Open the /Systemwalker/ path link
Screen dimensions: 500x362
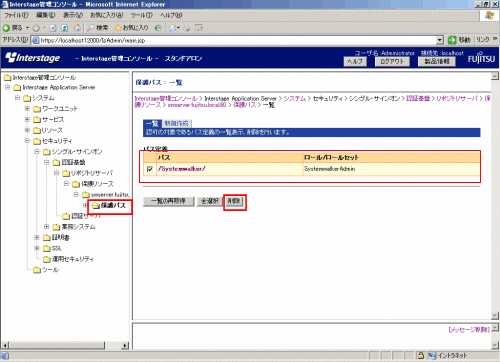(182, 169)
